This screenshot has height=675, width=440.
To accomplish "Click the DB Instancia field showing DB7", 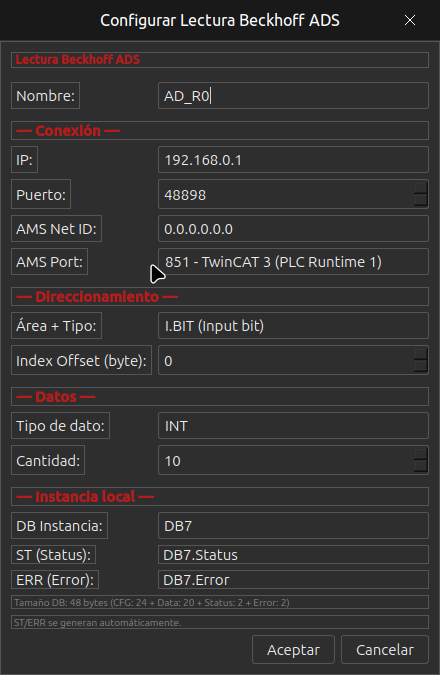I will [x=293, y=526].
